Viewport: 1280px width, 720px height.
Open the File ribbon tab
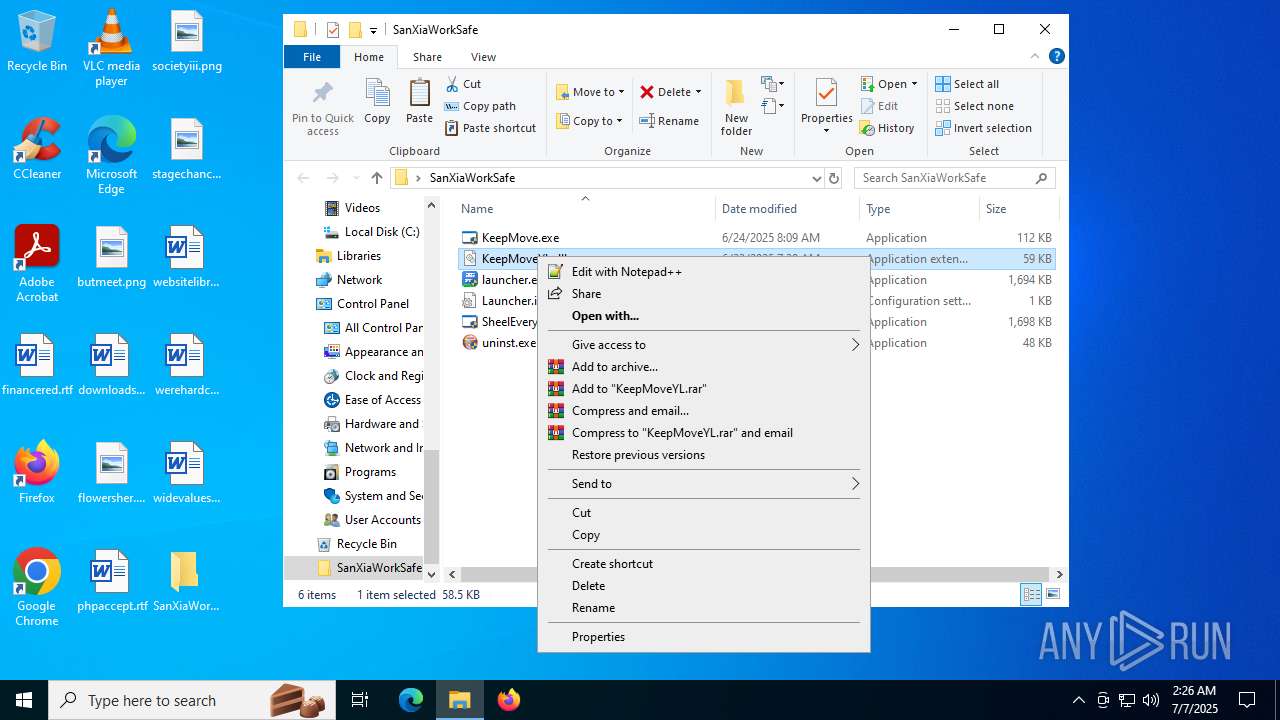tap(312, 57)
